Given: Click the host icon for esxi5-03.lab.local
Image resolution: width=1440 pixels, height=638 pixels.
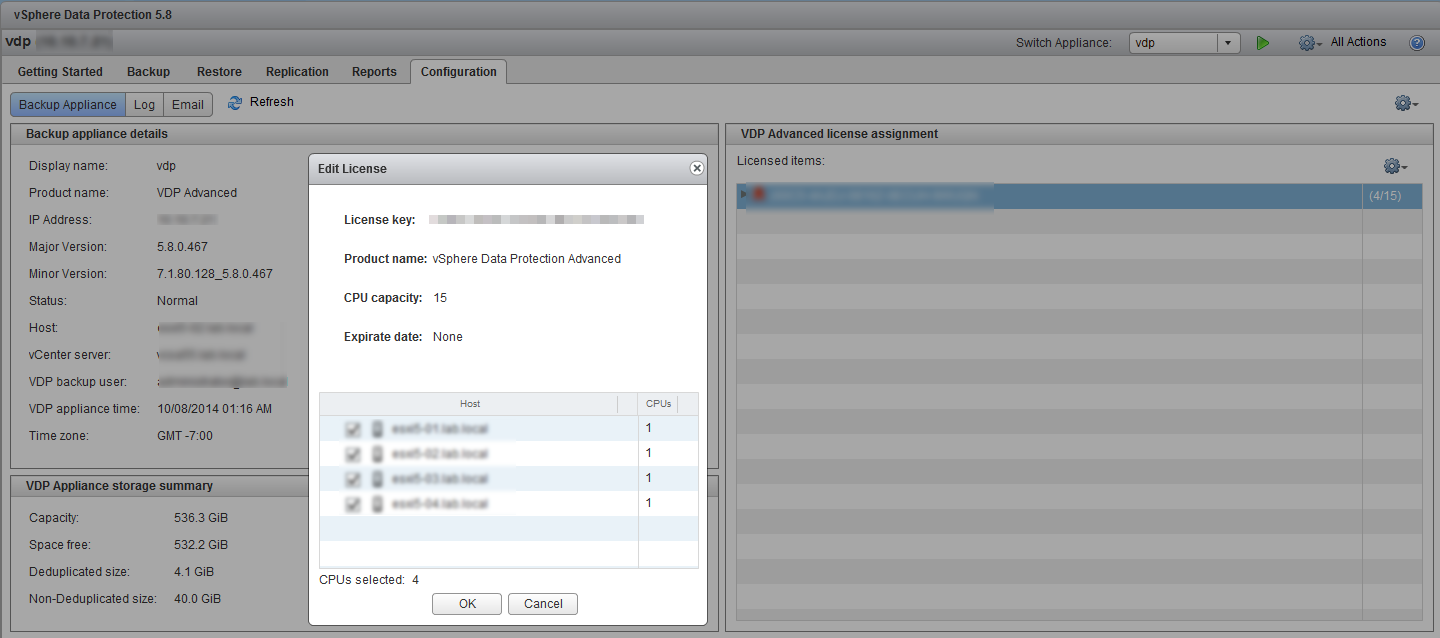Looking at the screenshot, I should coord(377,479).
